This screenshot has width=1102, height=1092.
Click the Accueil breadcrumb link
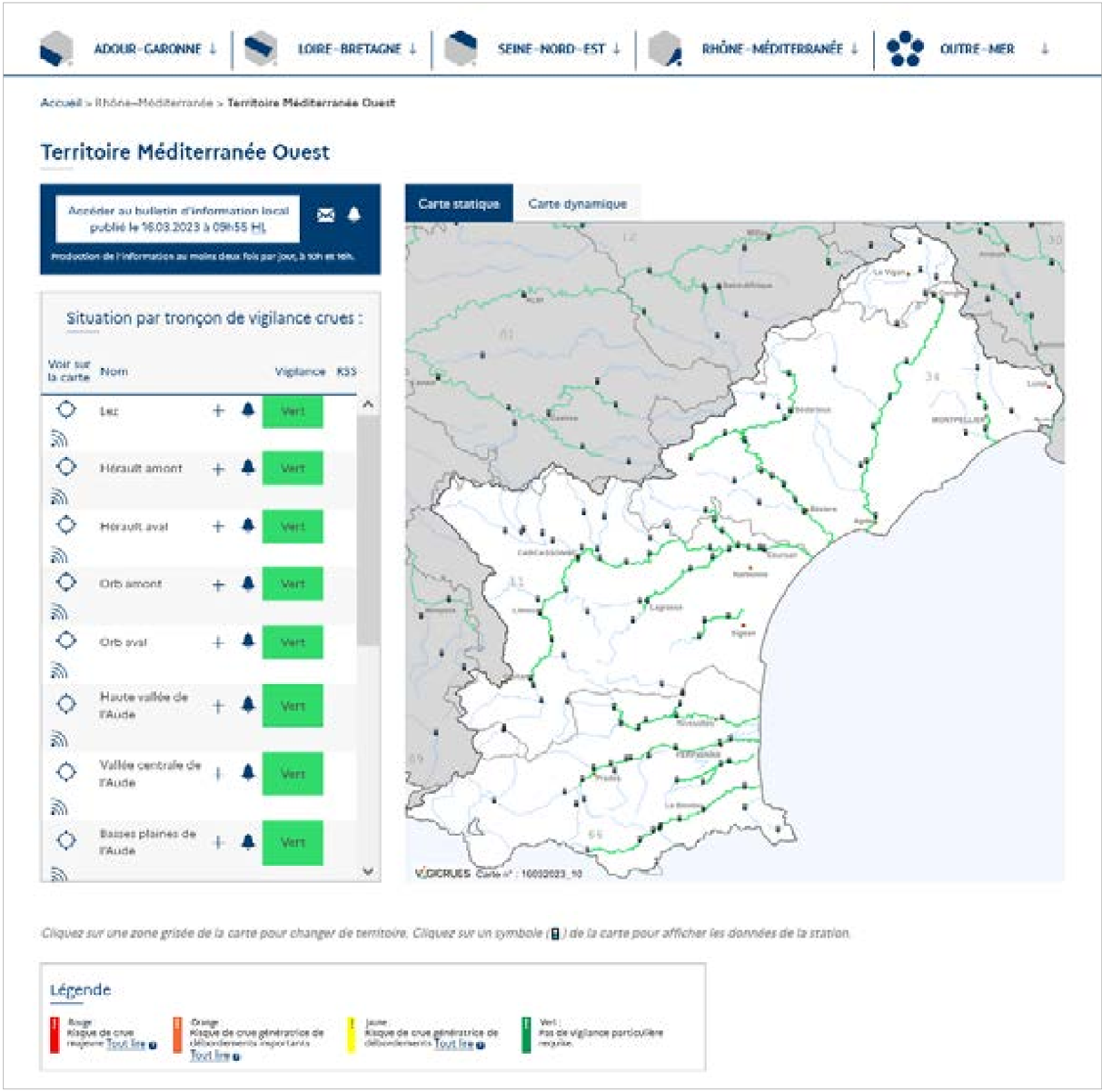click(x=60, y=103)
